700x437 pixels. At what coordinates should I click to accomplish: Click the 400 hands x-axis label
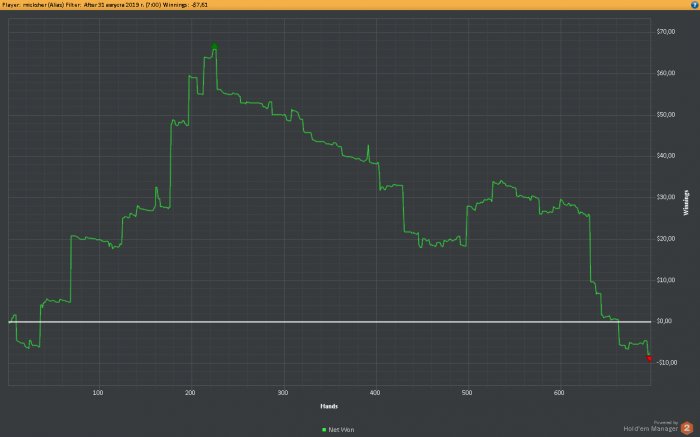pos(375,393)
